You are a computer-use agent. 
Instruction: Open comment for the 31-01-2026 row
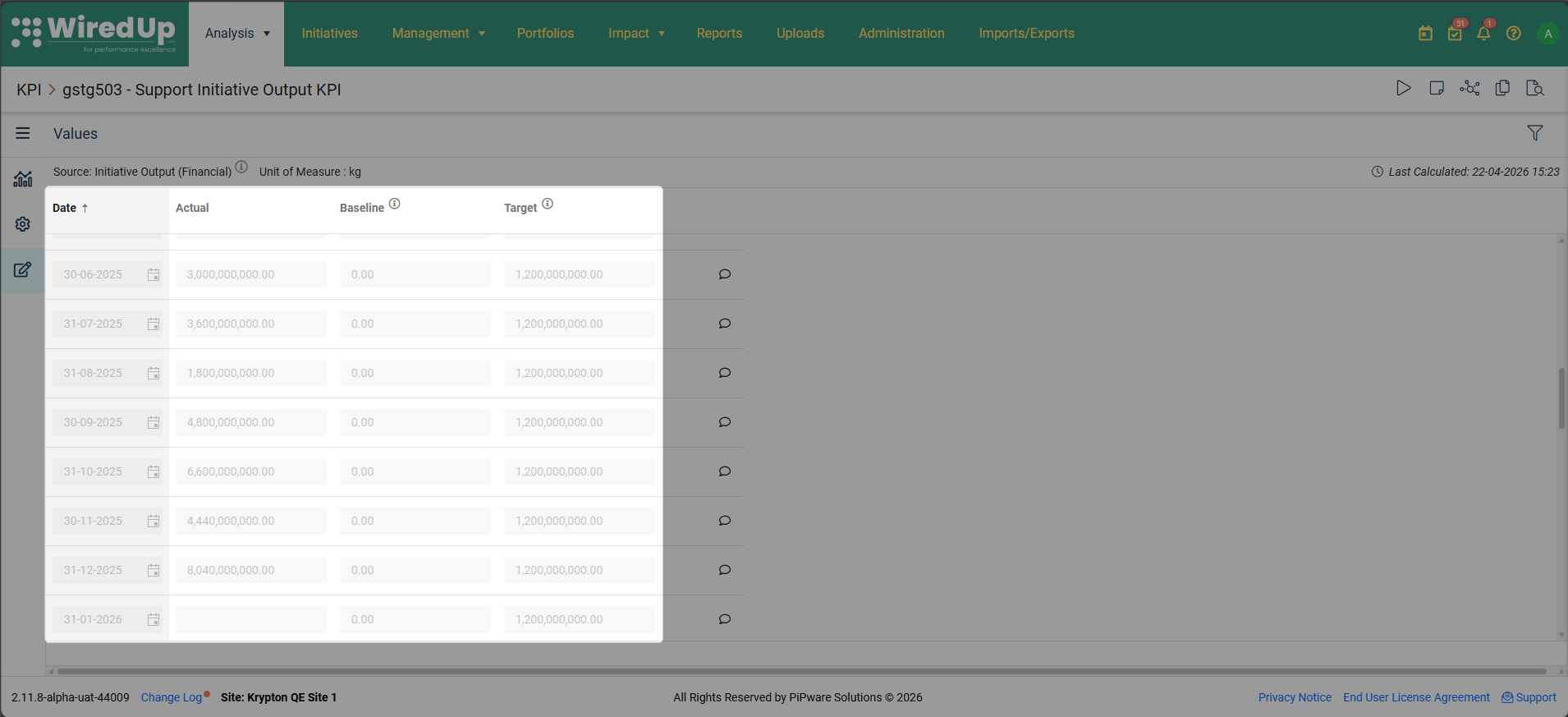[x=725, y=619]
